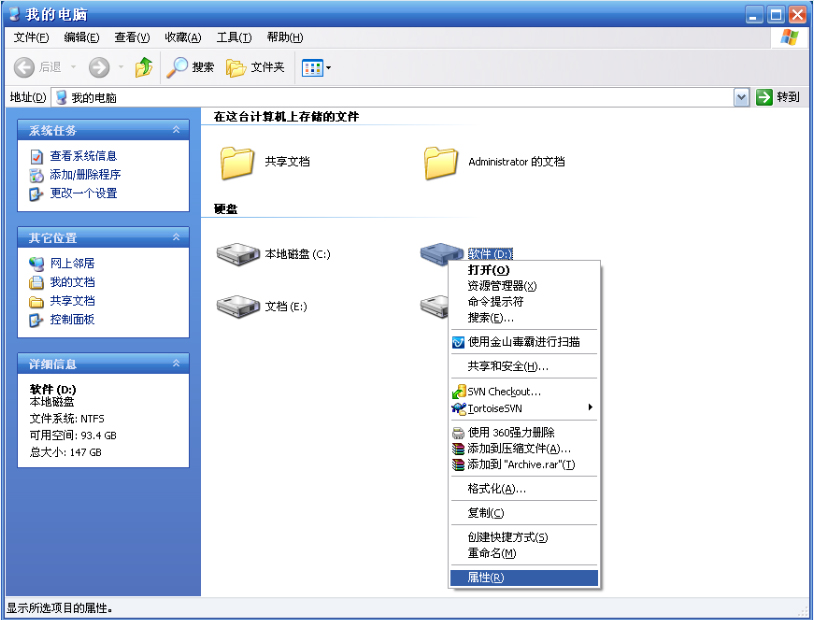Click 更改一个设置 link

83,193
